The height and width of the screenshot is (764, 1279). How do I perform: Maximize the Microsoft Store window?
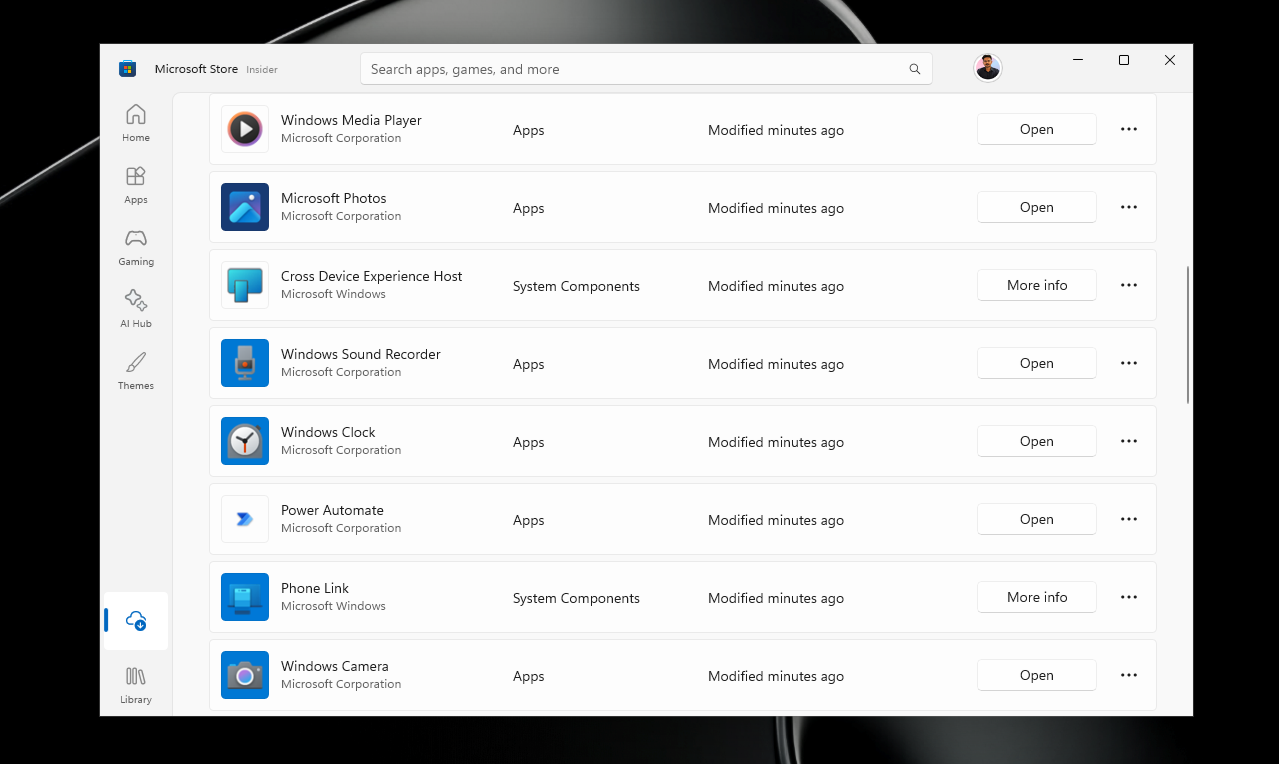(x=1124, y=60)
